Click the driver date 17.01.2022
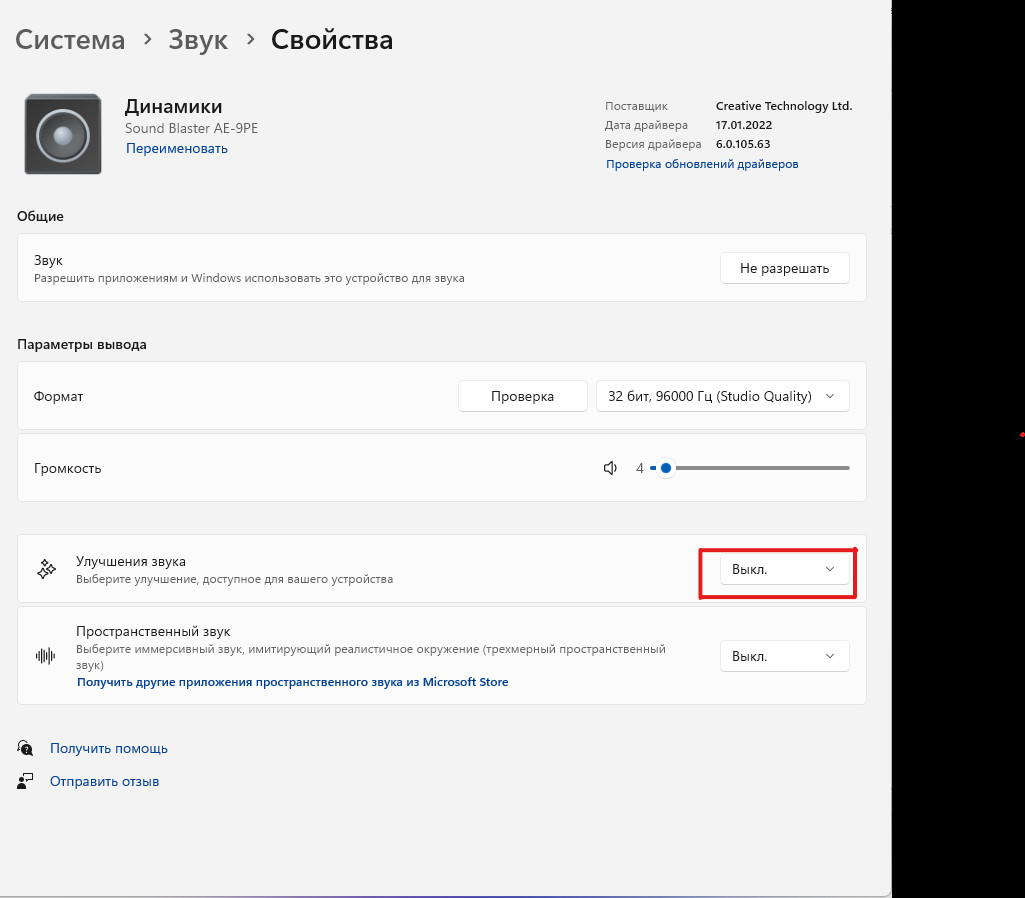The image size is (1025, 898). [x=743, y=125]
